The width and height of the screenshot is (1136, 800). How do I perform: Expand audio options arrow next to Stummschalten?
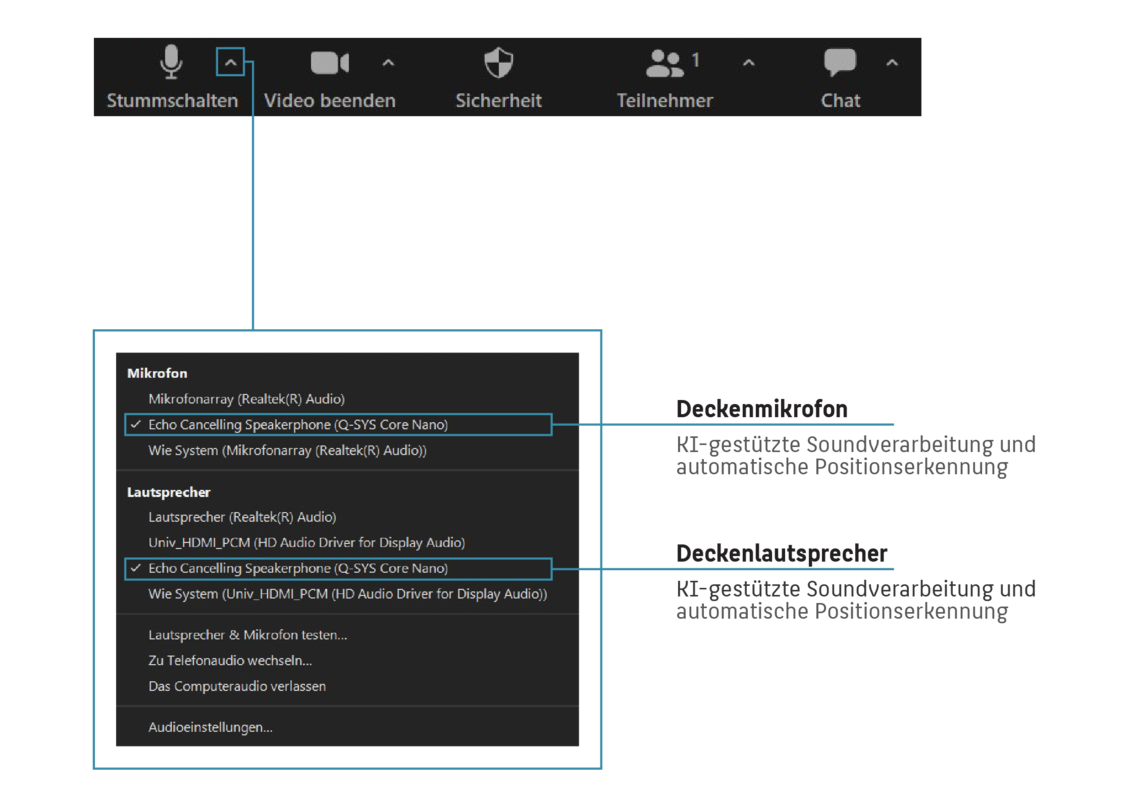(230, 63)
